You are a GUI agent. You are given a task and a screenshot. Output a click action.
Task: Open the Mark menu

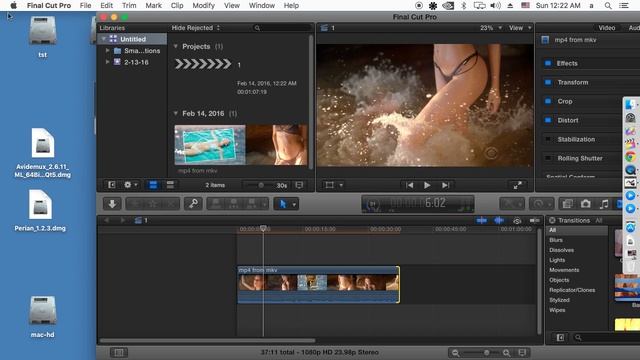[153, 5]
